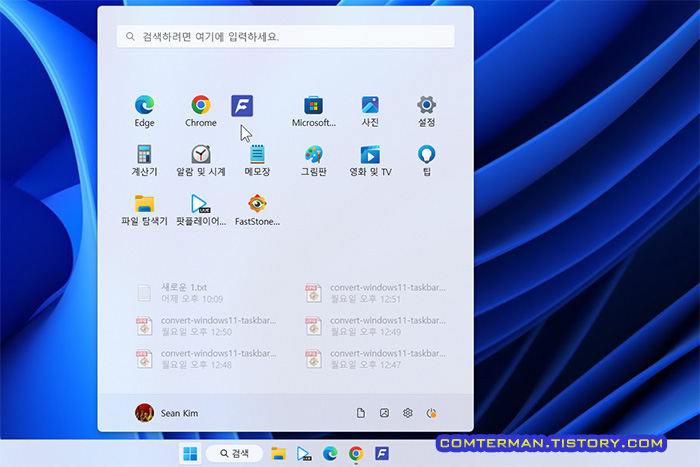This screenshot has width=700, height=467.
Task: Open Edge from the taskbar
Action: 330,454
